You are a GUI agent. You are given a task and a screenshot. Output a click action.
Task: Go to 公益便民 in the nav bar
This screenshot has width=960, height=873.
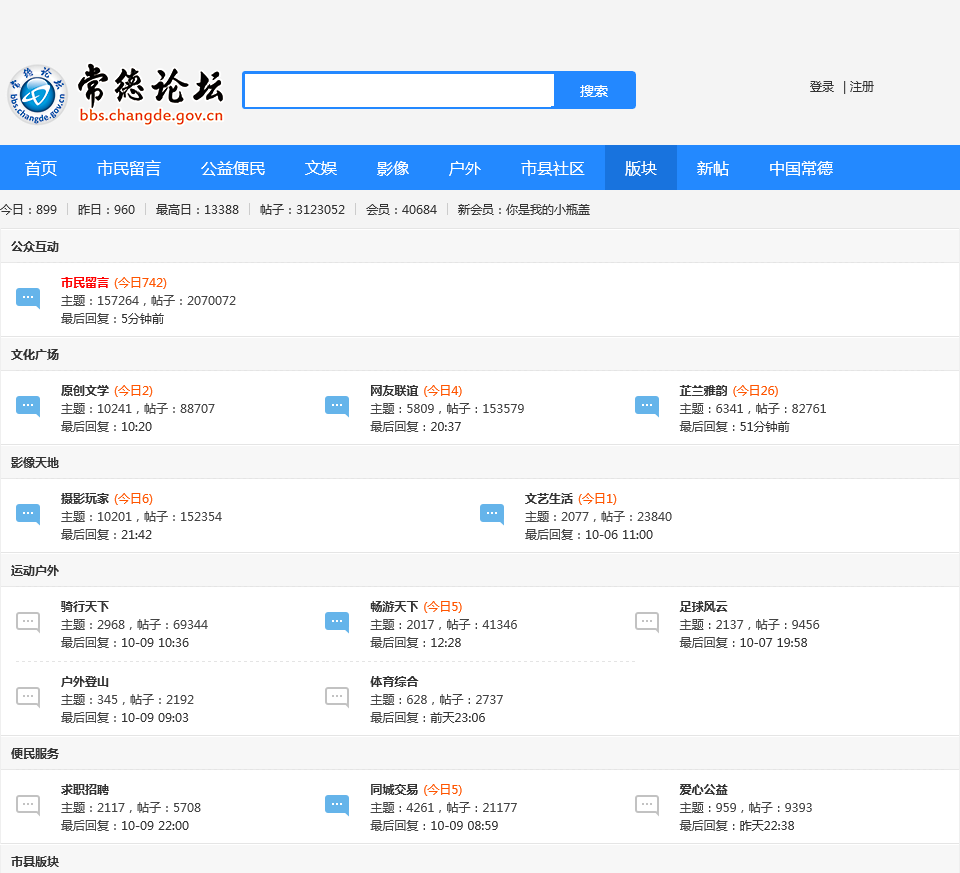(233, 168)
